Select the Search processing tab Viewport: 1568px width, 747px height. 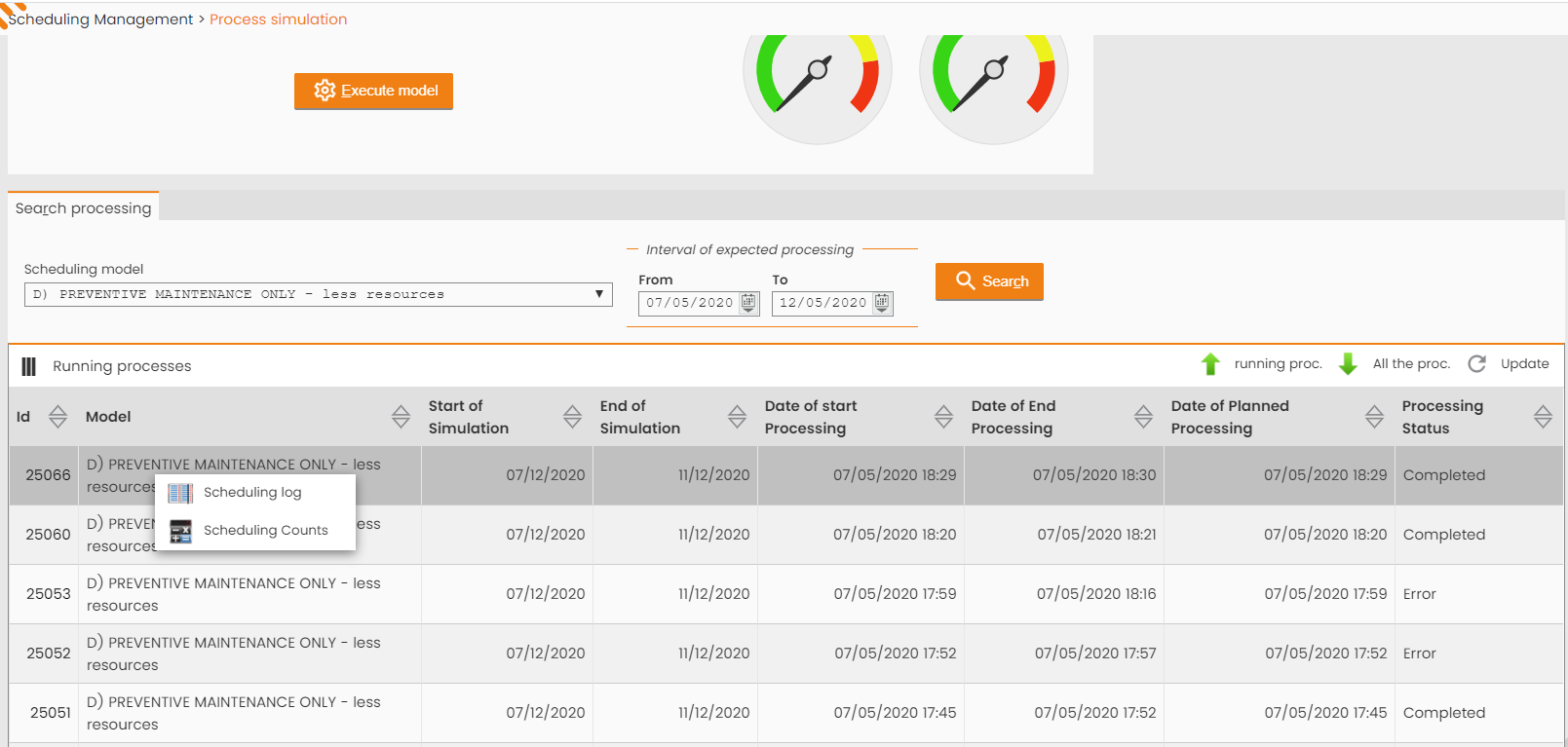point(83,207)
